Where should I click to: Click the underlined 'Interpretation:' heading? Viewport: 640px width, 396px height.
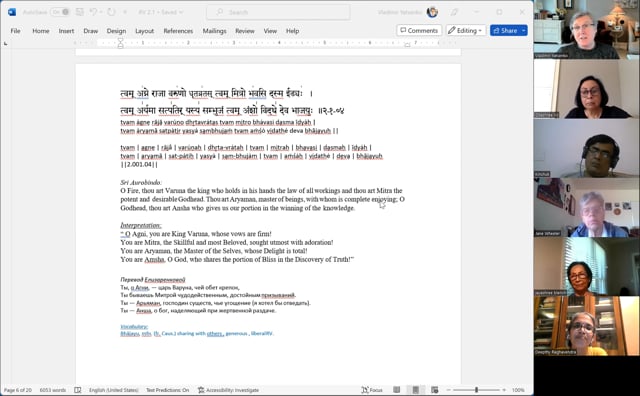tap(141, 225)
